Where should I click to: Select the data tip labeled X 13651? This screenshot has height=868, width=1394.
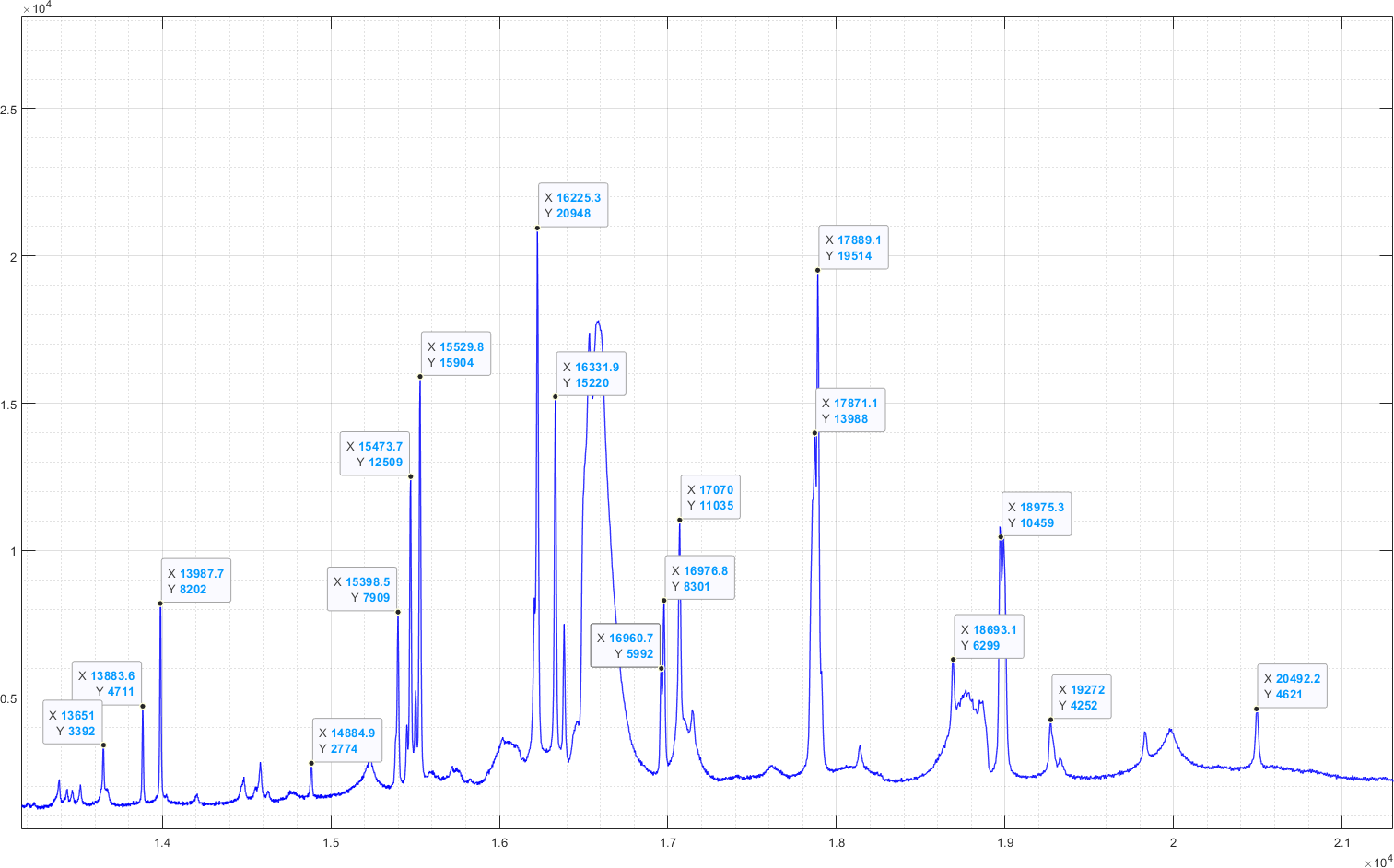(x=73, y=723)
